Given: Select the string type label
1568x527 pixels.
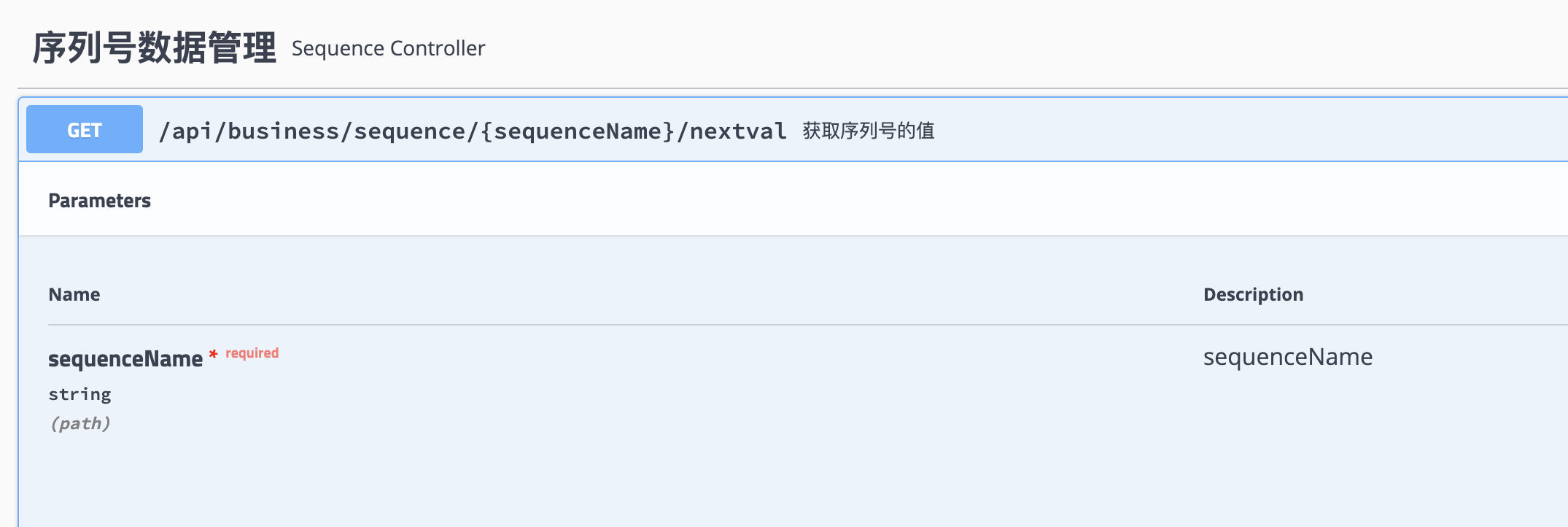Looking at the screenshot, I should click(80, 393).
